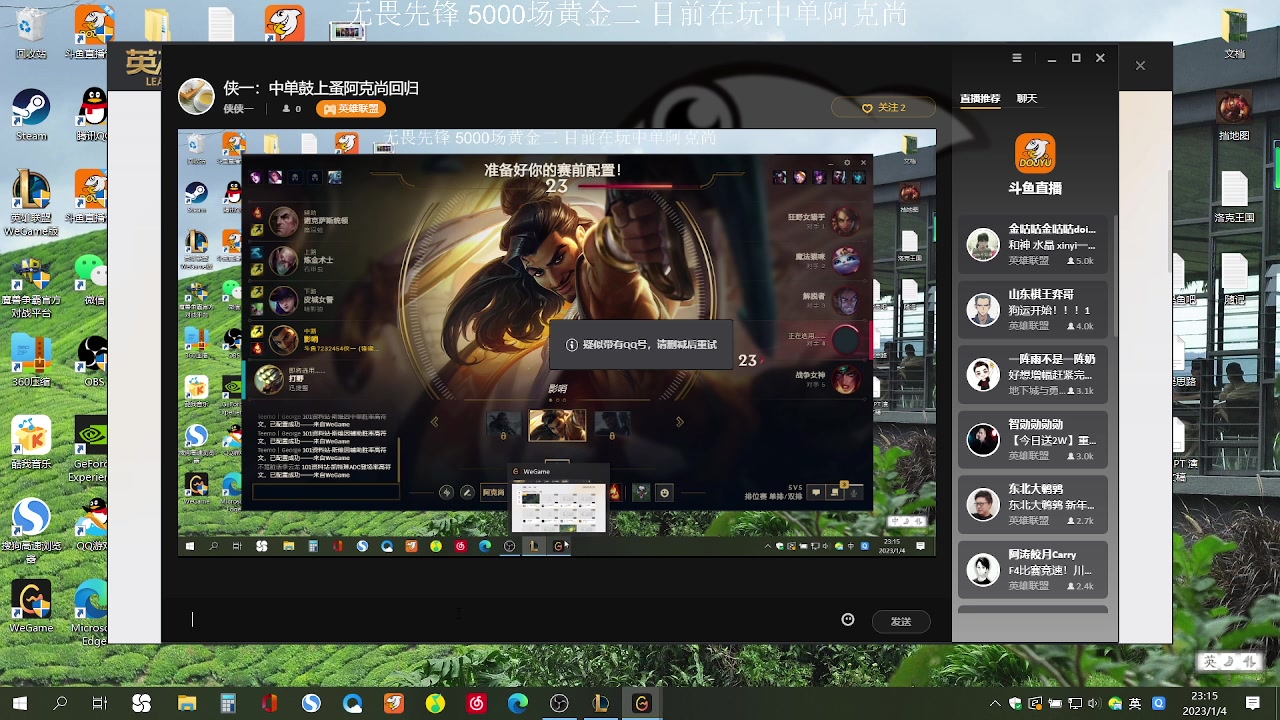Open the Douyu taskbar icon

click(x=394, y=703)
